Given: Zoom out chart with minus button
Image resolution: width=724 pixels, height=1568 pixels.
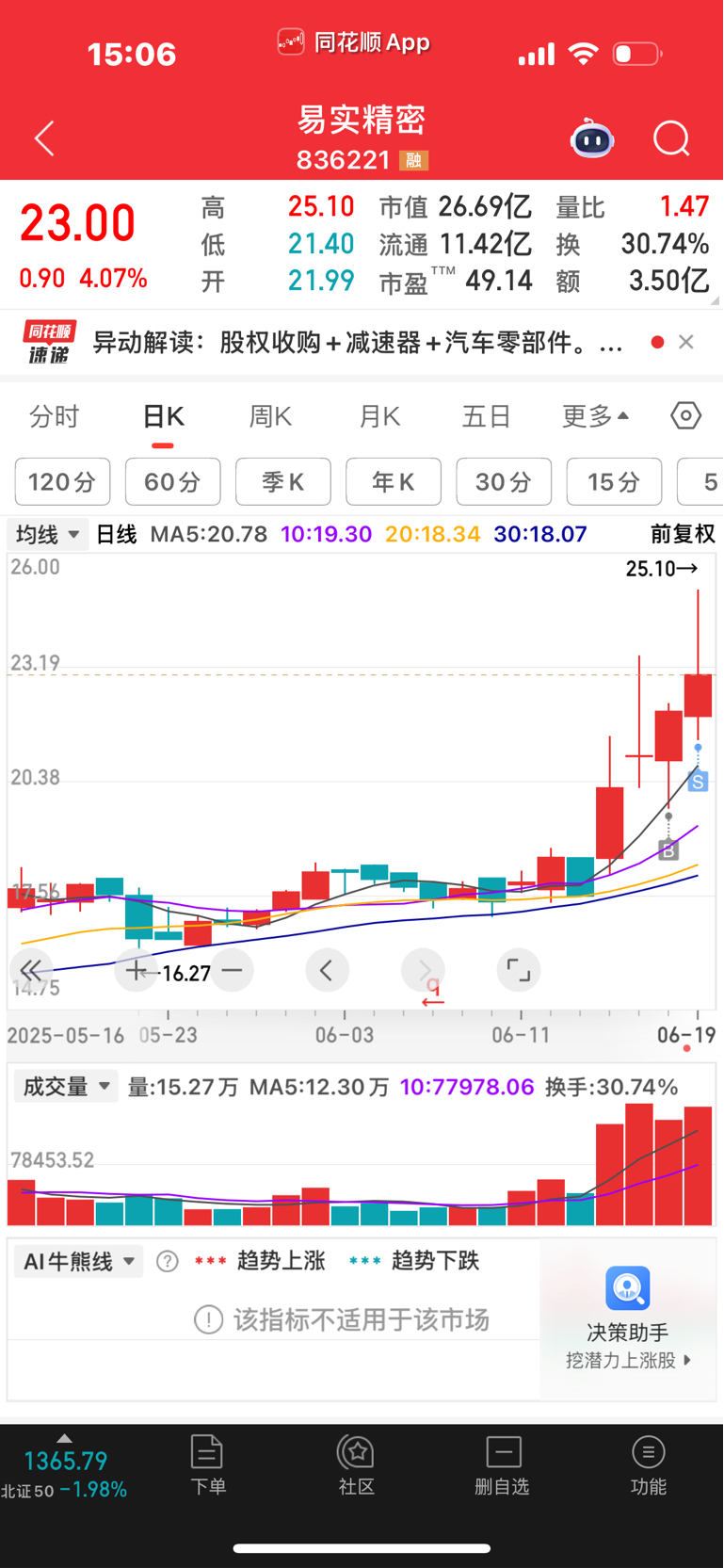Looking at the screenshot, I should click(233, 970).
